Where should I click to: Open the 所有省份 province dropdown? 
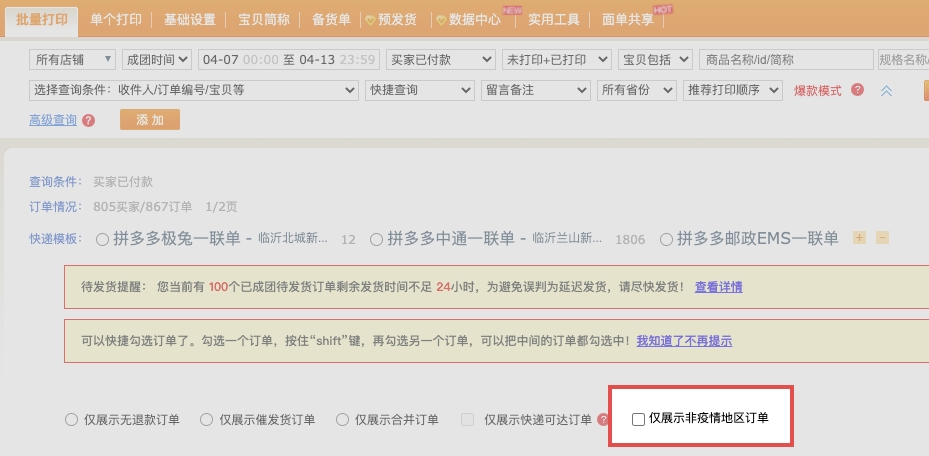tap(636, 90)
